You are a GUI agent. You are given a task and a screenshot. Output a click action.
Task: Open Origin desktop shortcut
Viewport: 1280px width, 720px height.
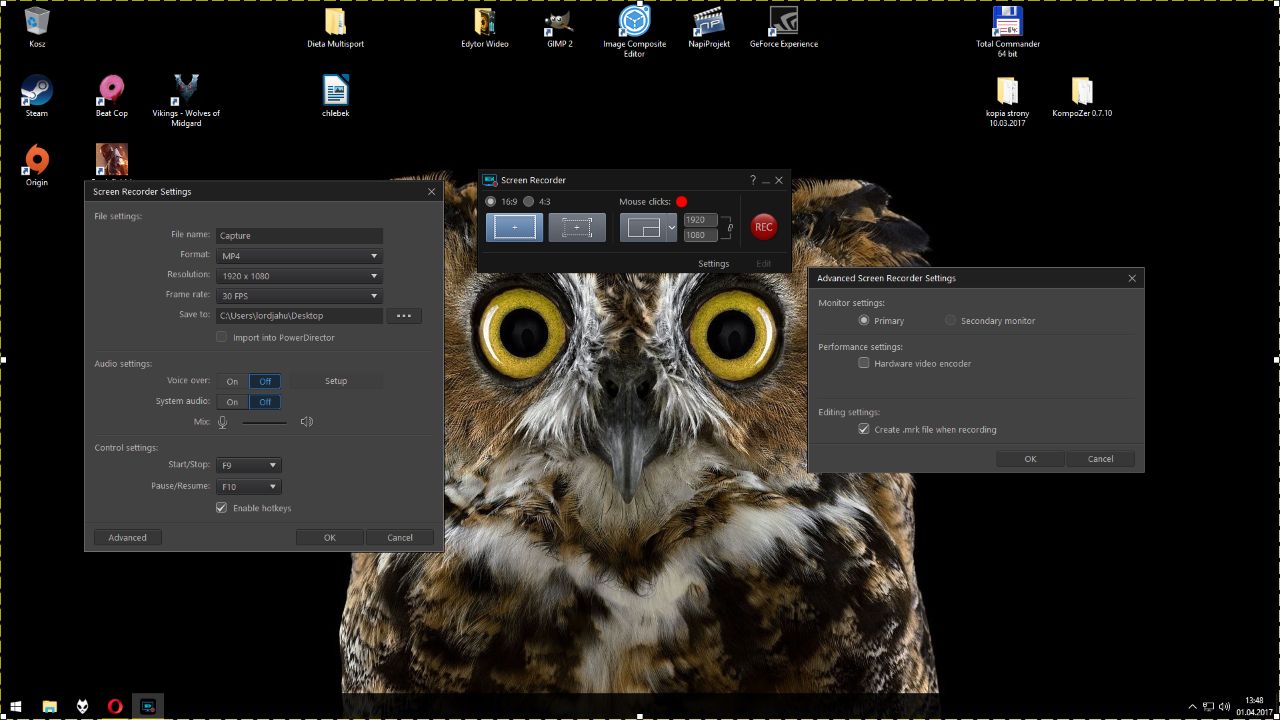[x=37, y=165]
